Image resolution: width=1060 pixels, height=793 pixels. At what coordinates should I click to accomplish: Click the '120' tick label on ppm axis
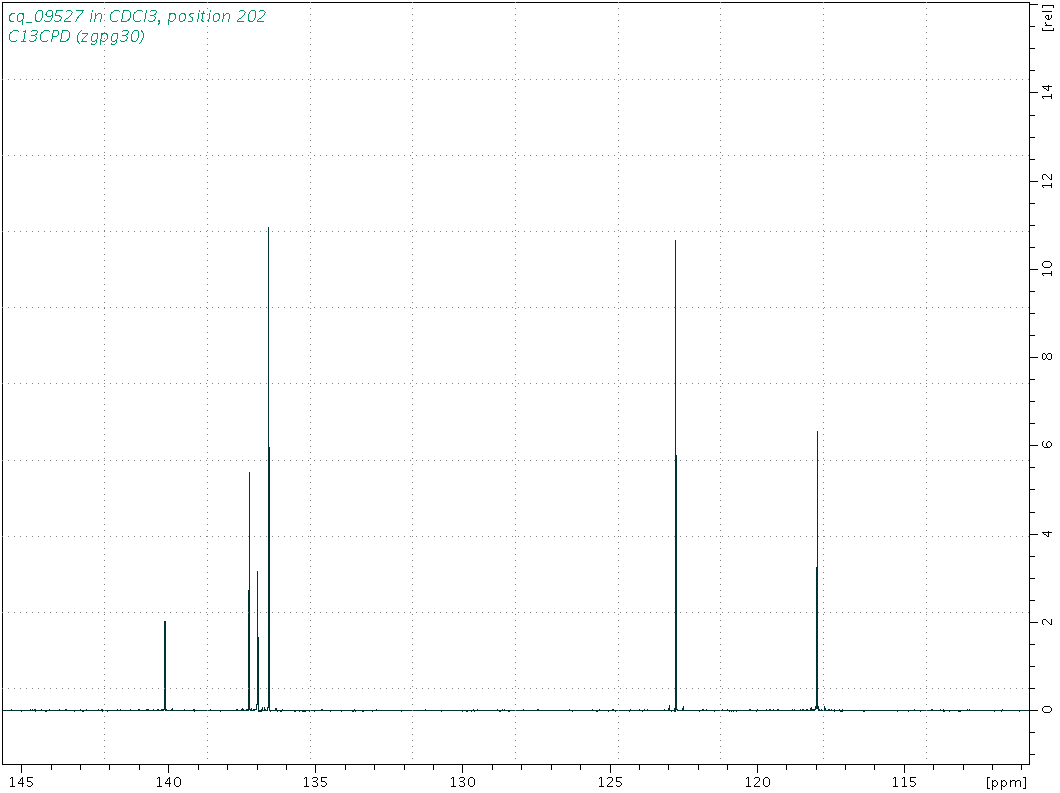tap(758, 782)
